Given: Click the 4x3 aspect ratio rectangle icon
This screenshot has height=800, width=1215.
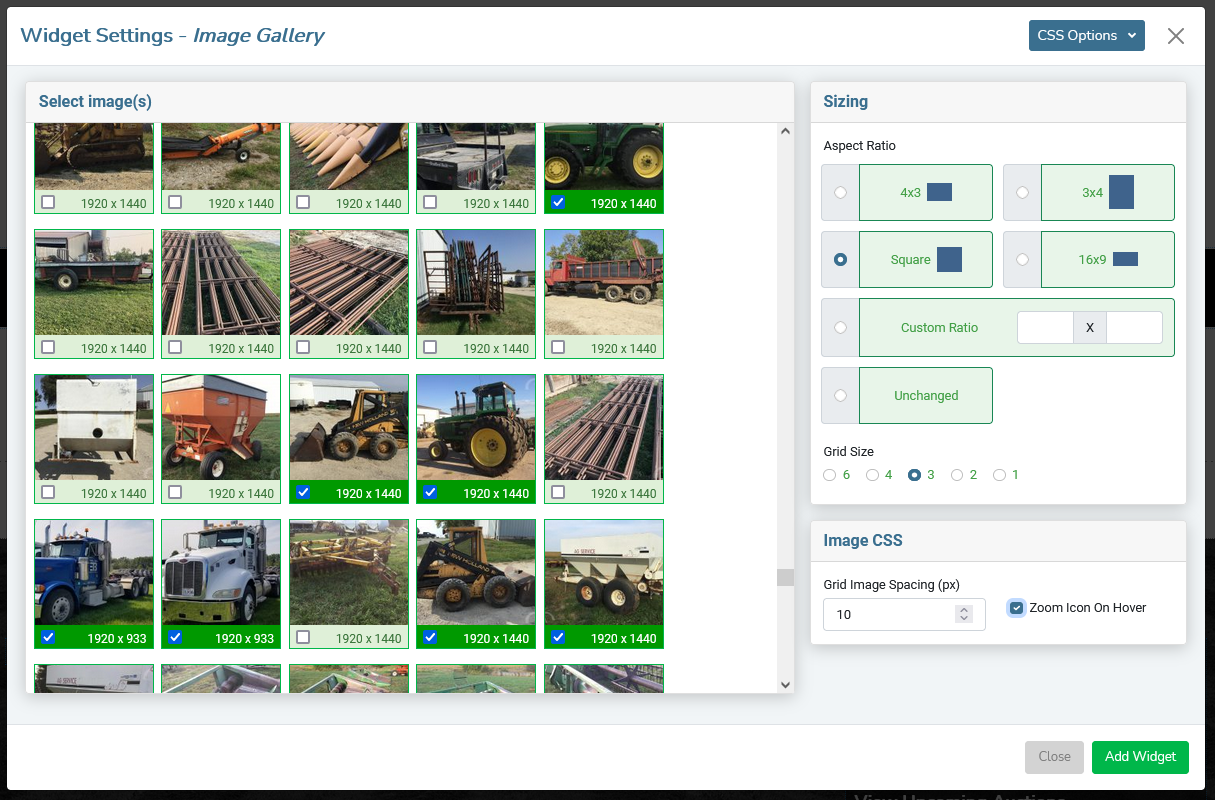Looking at the screenshot, I should (x=939, y=192).
